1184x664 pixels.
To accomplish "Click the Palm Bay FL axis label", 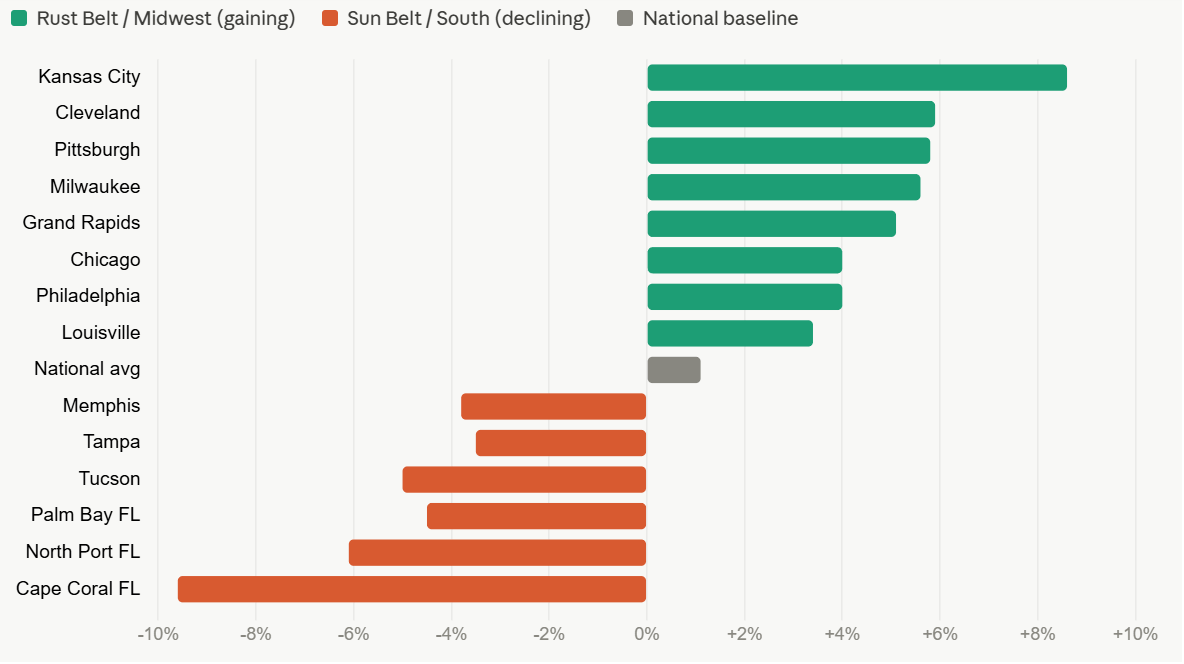I will pyautogui.click(x=85, y=514).
